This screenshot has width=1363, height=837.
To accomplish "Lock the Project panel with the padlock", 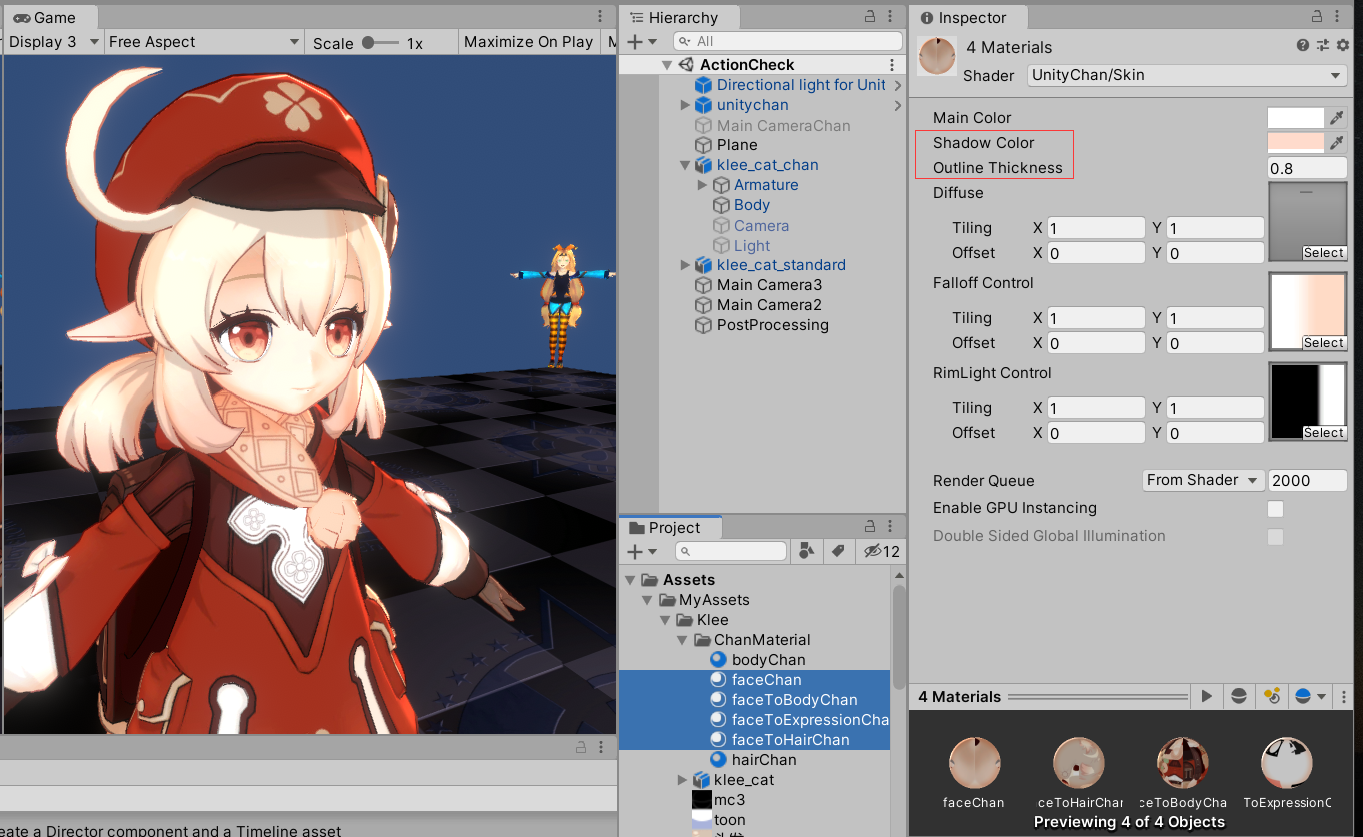I will point(871,527).
